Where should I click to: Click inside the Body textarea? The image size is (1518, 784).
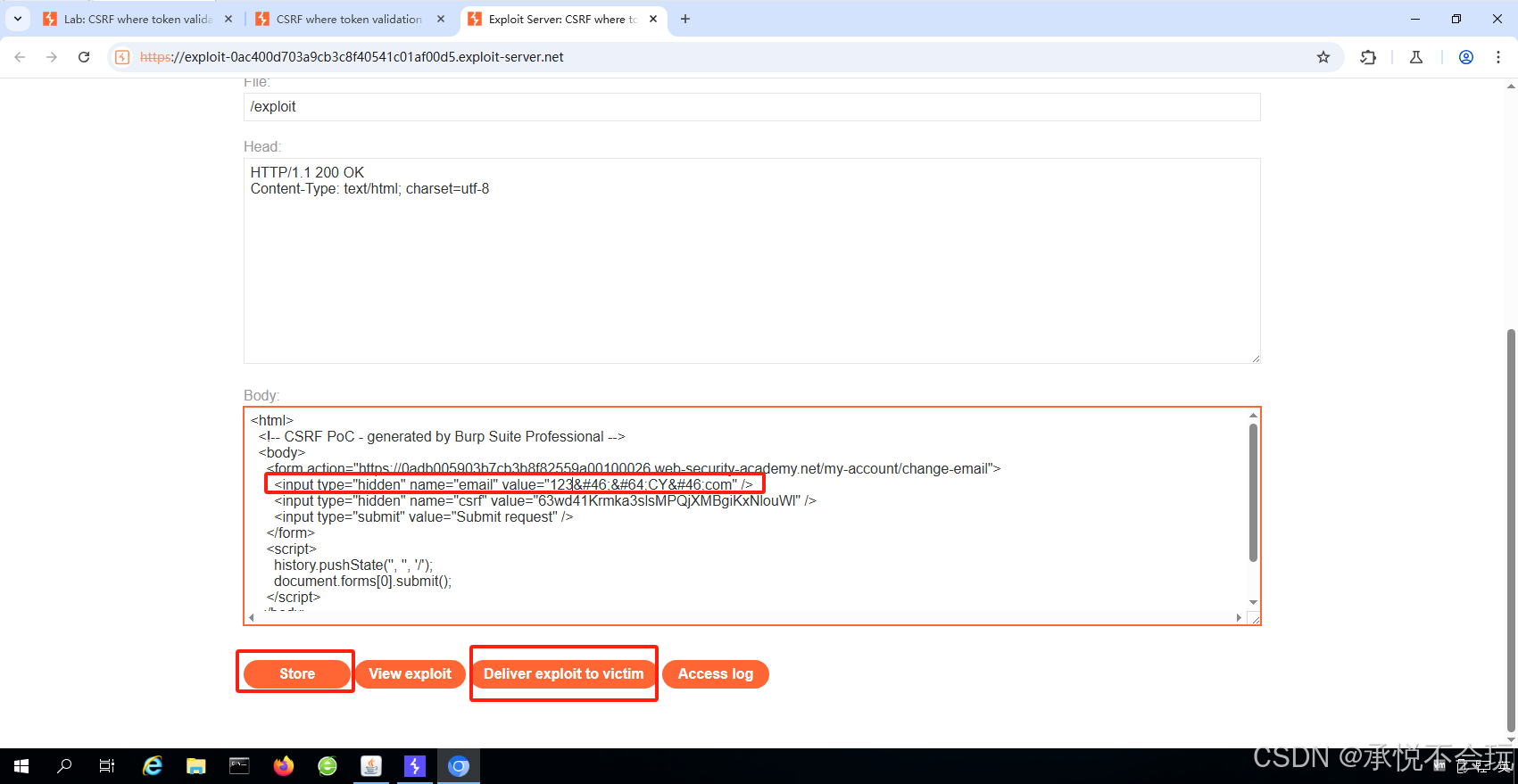[751, 516]
